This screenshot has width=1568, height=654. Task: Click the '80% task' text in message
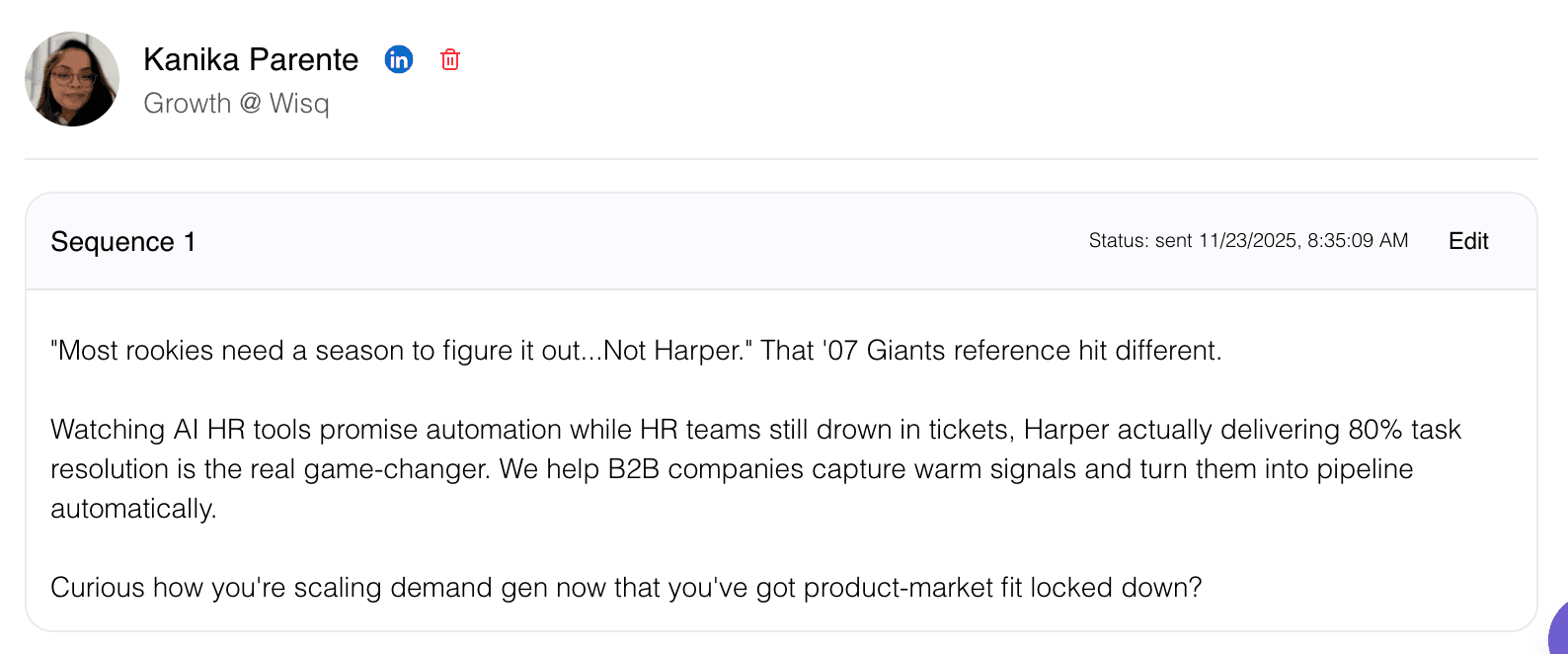tap(1404, 430)
